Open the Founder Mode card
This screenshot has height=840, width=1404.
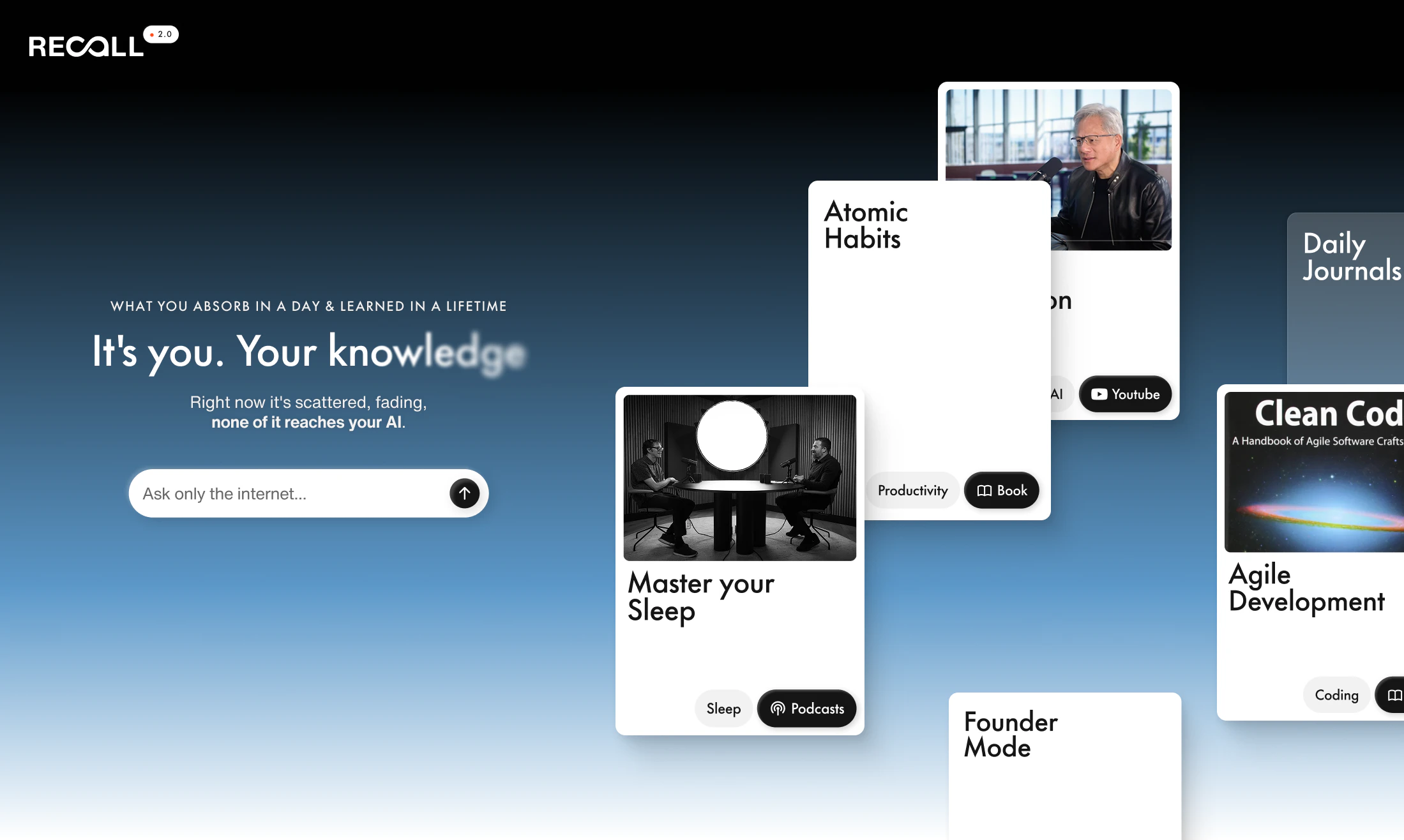click(1064, 766)
